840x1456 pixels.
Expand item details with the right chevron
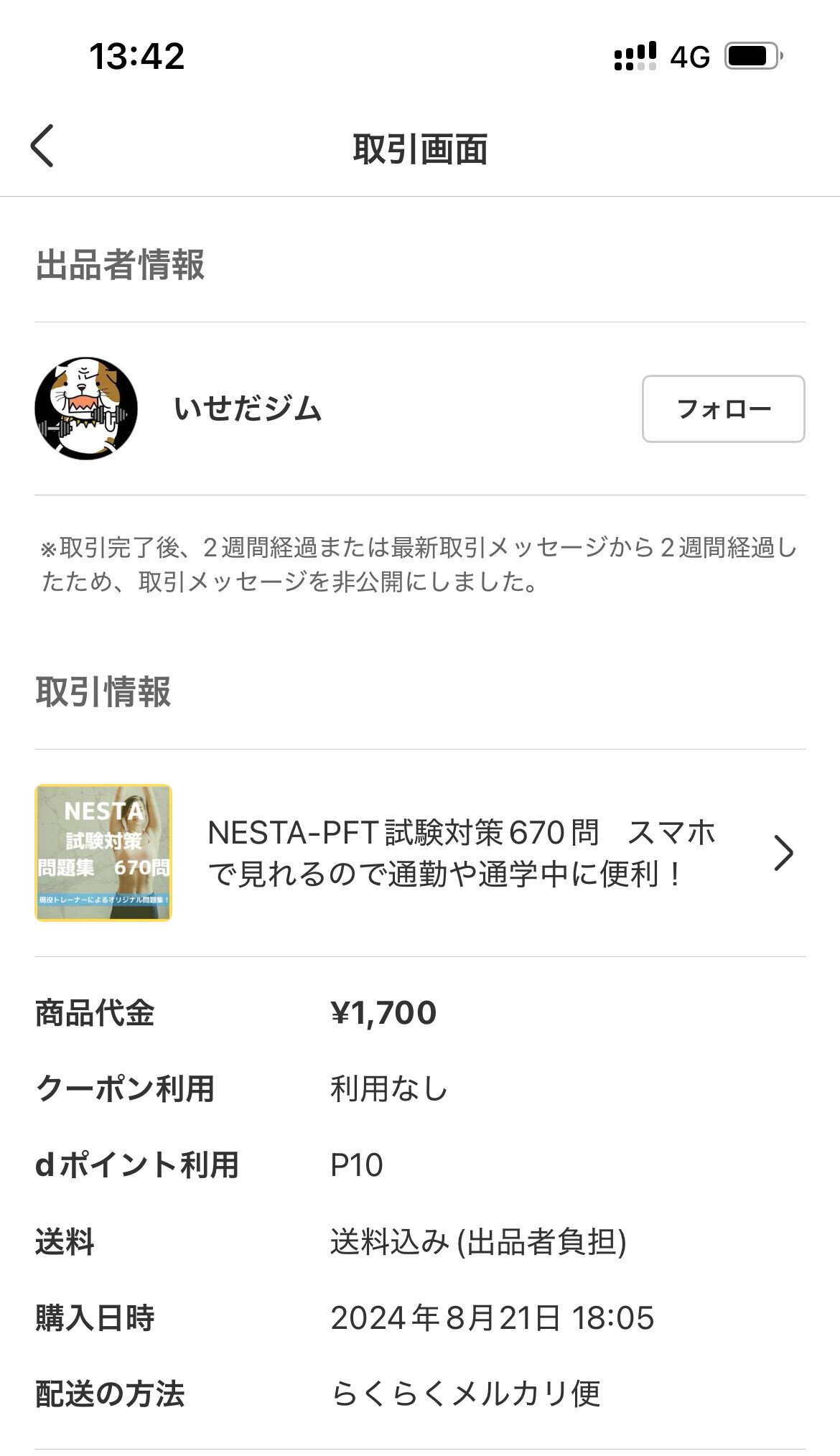[x=783, y=853]
